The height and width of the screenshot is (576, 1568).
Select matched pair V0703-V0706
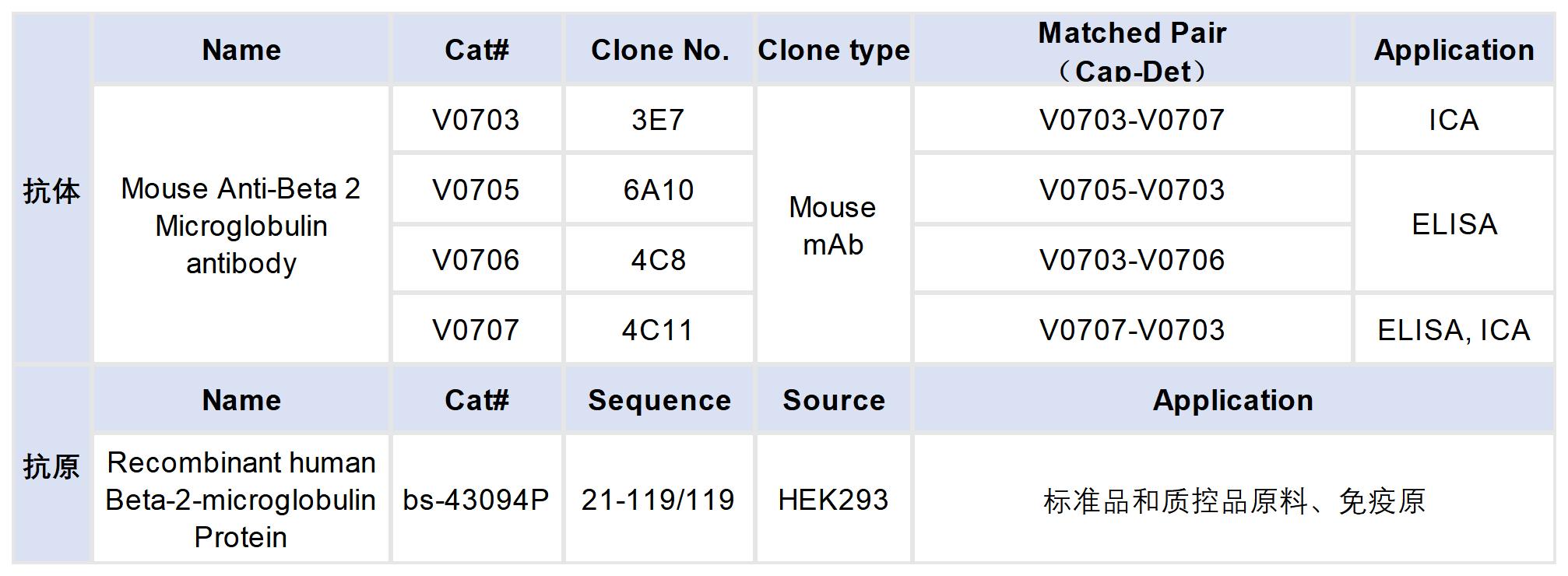click(1132, 260)
